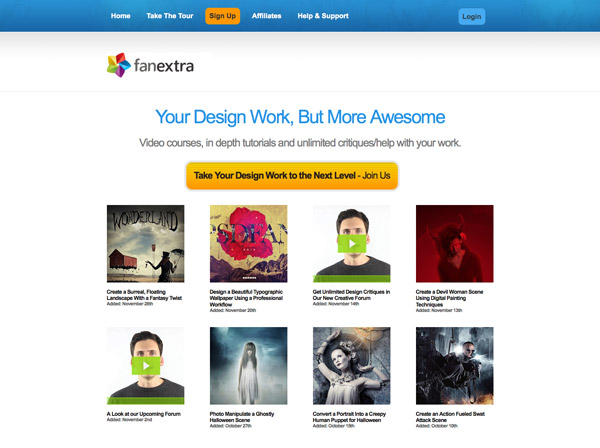Play the Unlimited Design Critiques video
Image resolution: width=600 pixels, height=448 pixels.
pos(352,243)
